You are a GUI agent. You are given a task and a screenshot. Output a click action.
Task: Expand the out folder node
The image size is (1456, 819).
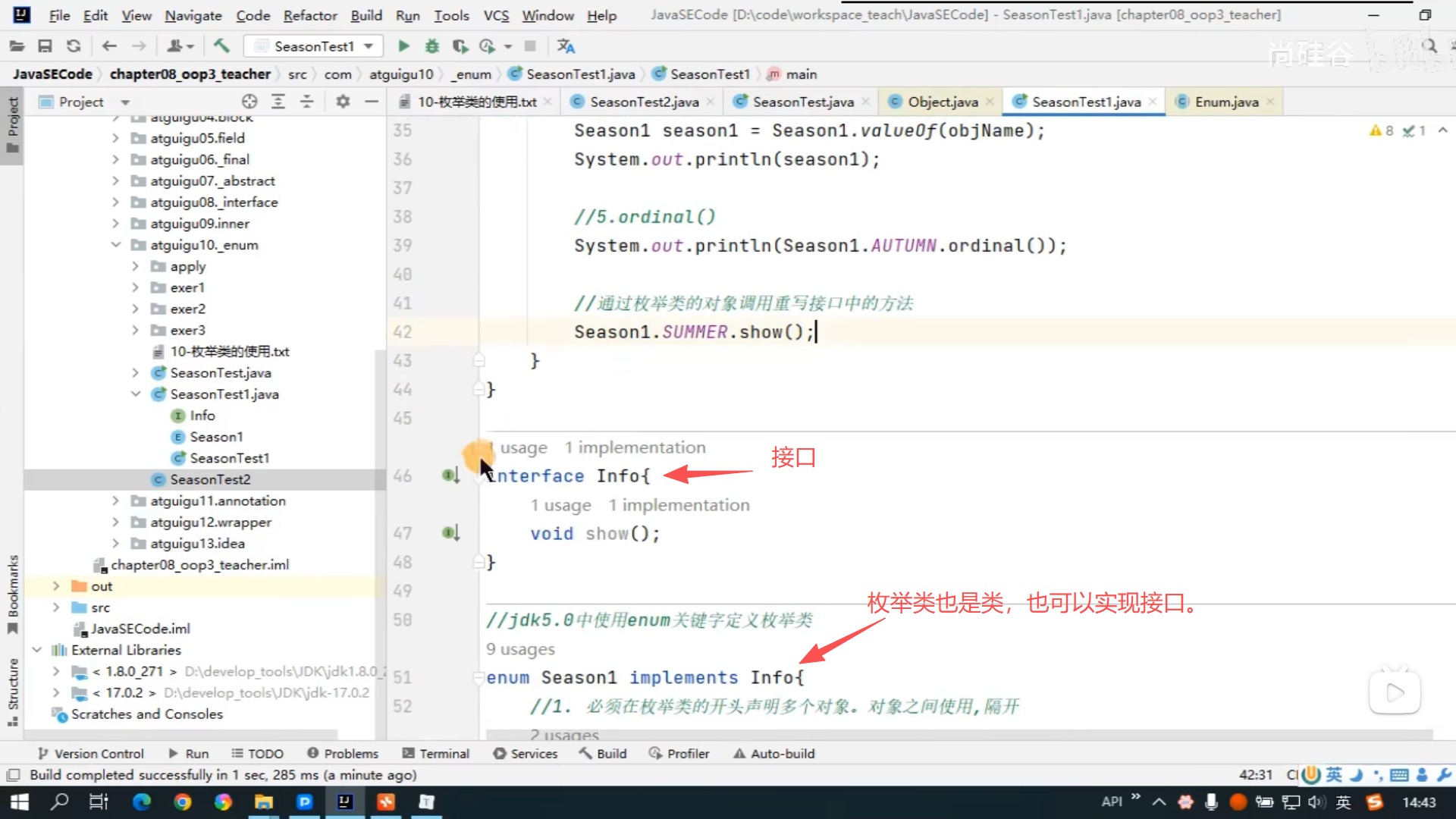[x=55, y=586]
